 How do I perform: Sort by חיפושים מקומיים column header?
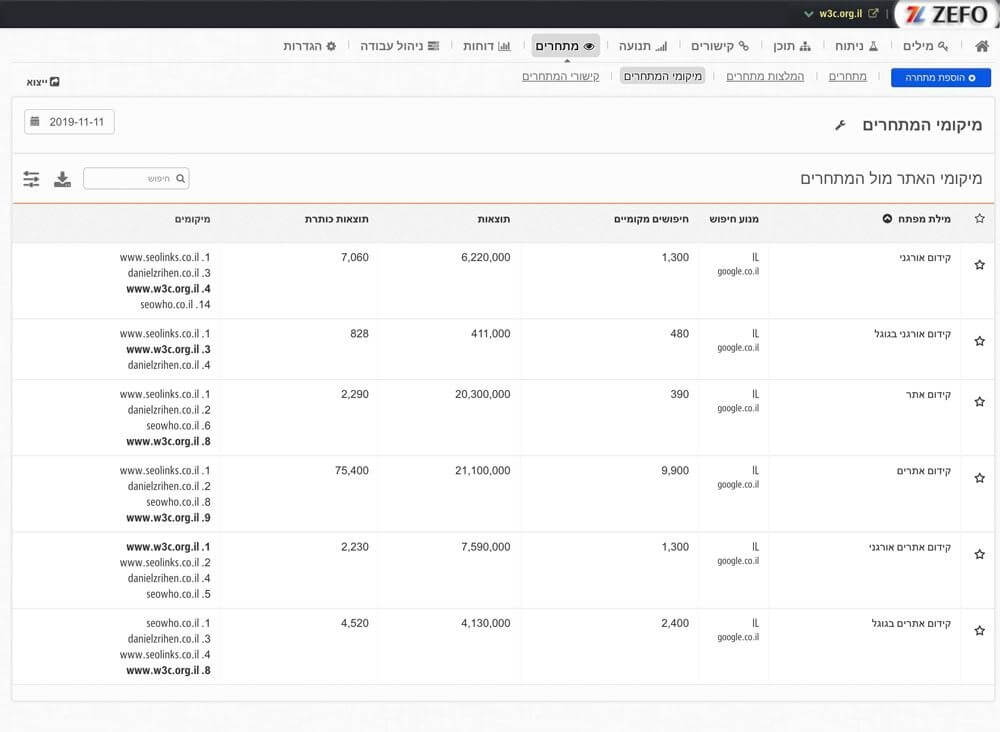pyautogui.click(x=651, y=219)
